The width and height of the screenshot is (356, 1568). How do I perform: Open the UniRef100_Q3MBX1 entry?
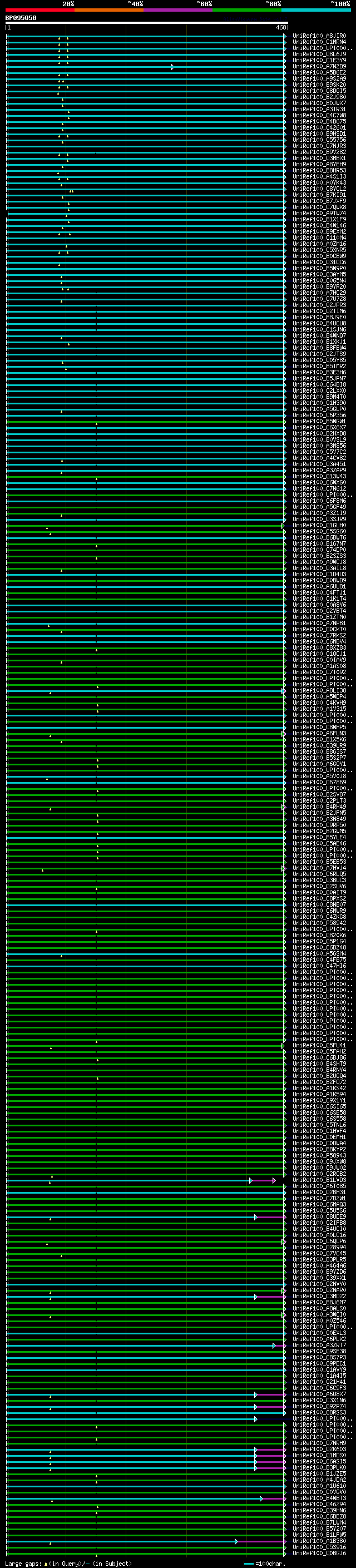pos(319,159)
